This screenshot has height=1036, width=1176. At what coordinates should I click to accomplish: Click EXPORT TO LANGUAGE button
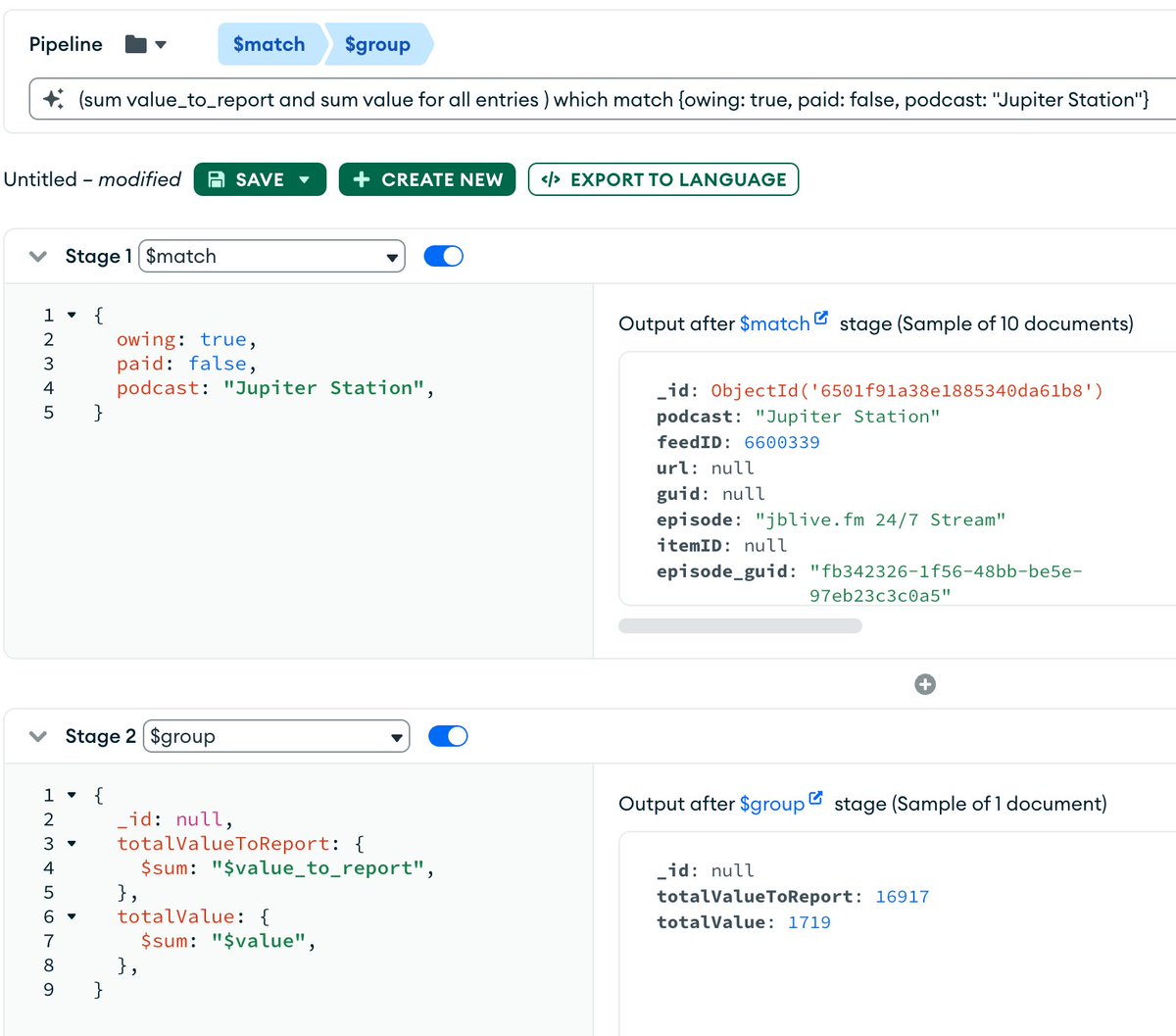point(663,179)
